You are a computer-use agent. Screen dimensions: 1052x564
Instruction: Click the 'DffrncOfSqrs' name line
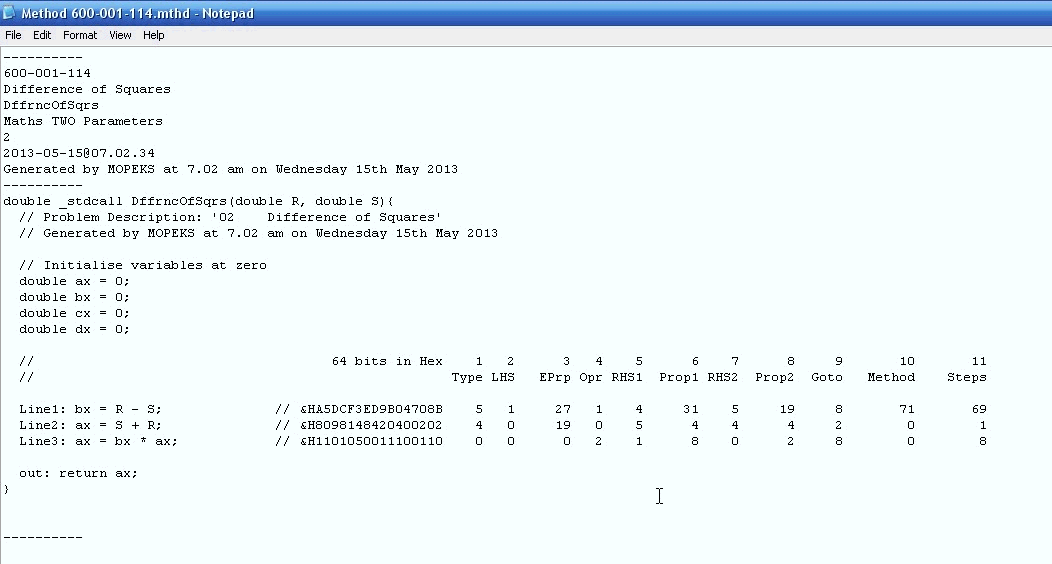click(51, 105)
